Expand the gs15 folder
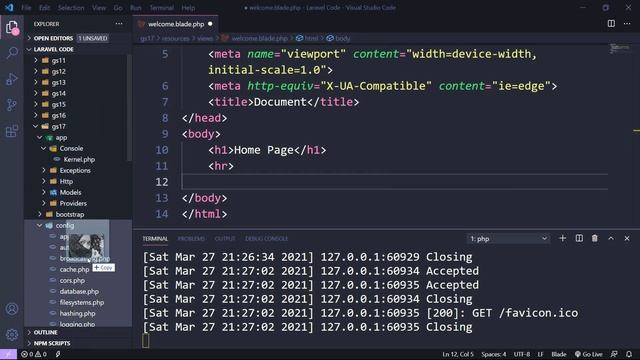 pyautogui.click(x=78, y=104)
